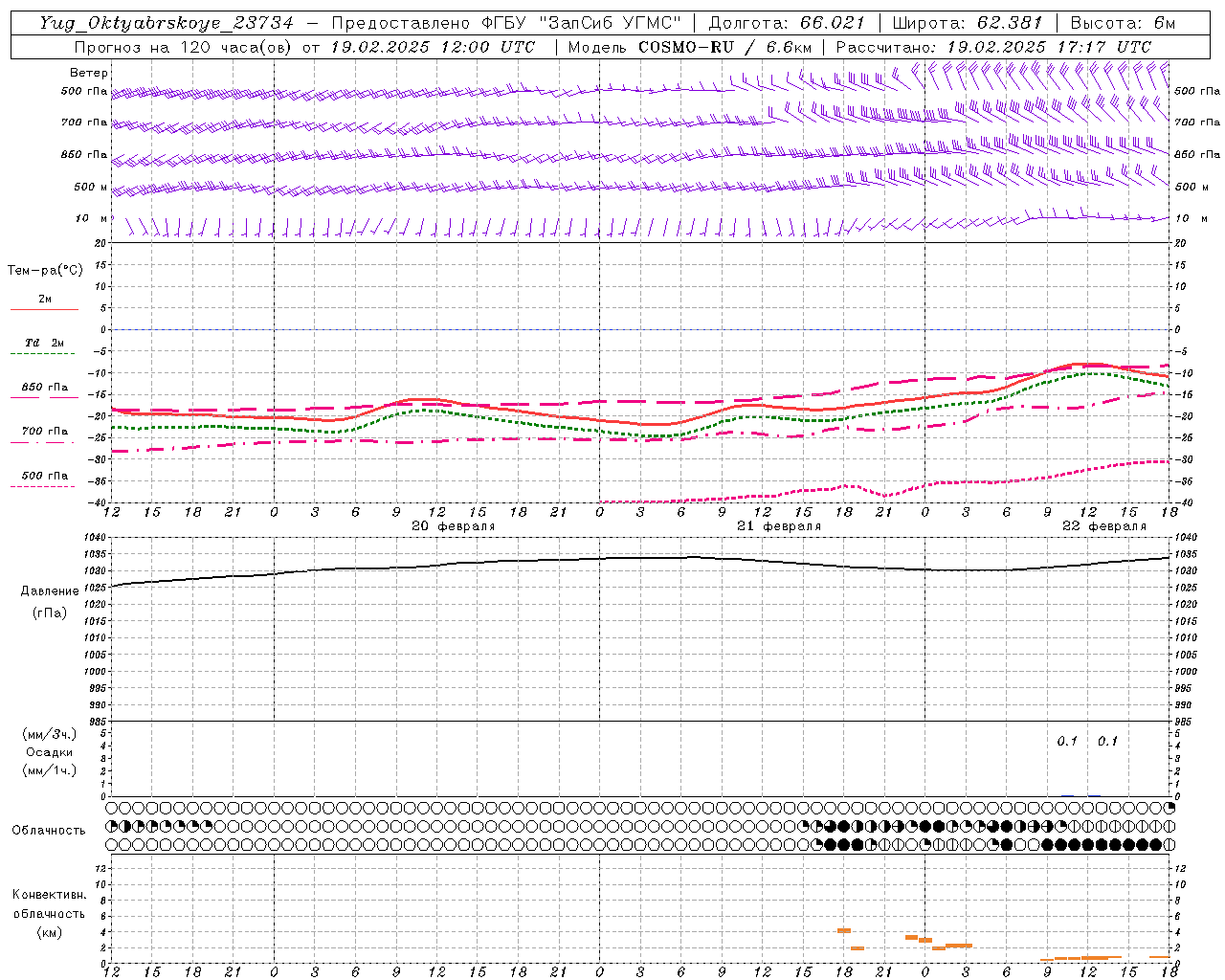Click the Конвективн. облачность label

[49, 904]
